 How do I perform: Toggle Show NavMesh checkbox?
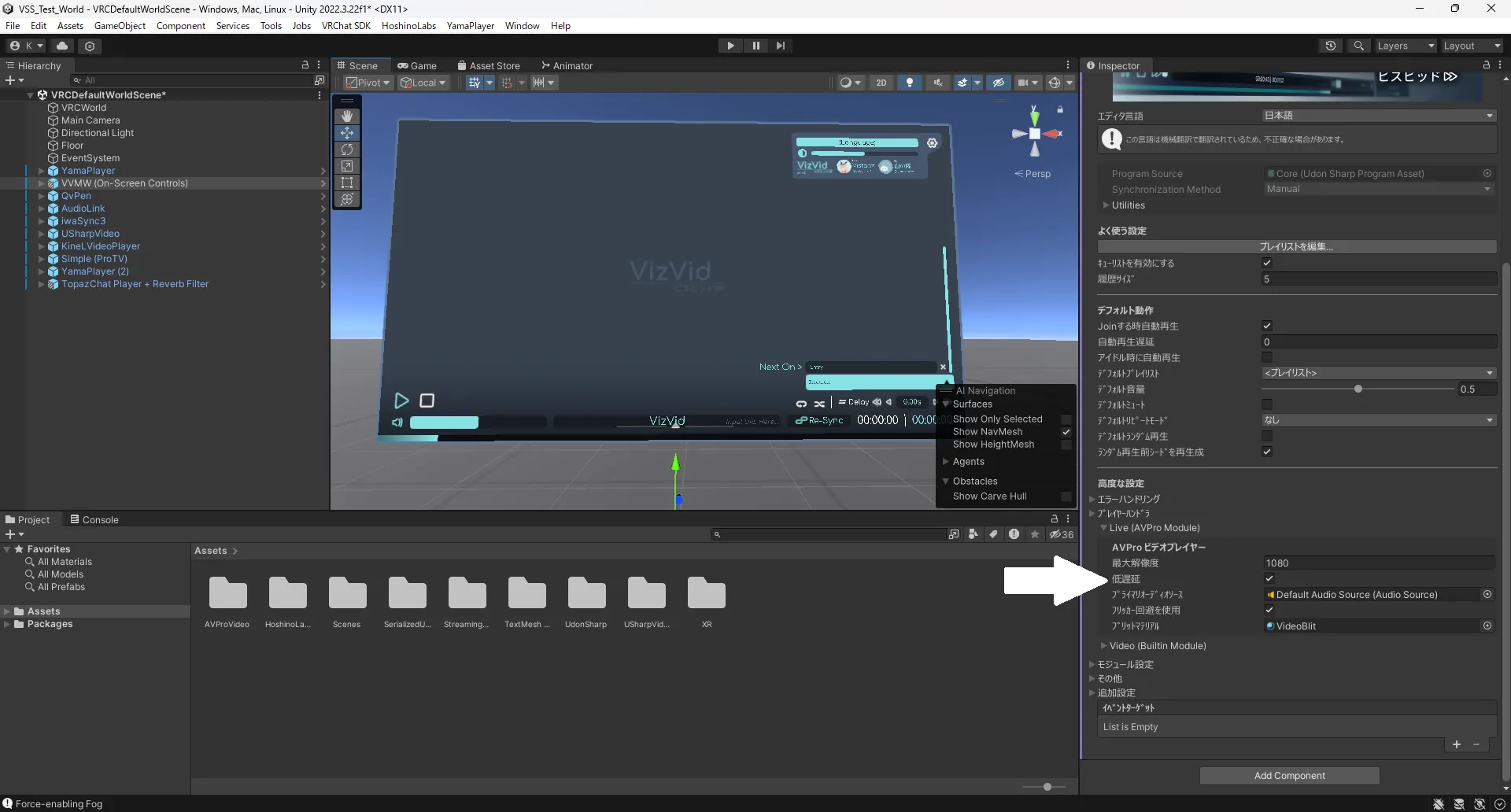(x=1066, y=432)
